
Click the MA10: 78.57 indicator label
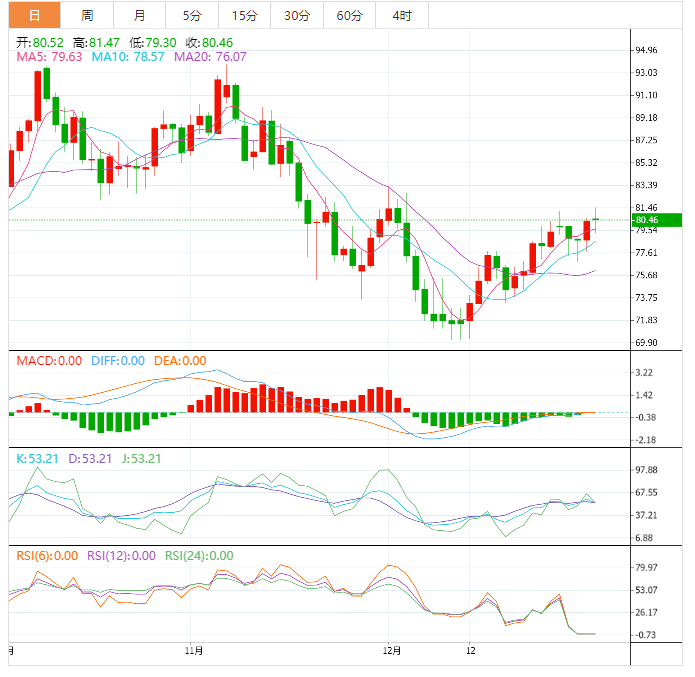point(129,57)
